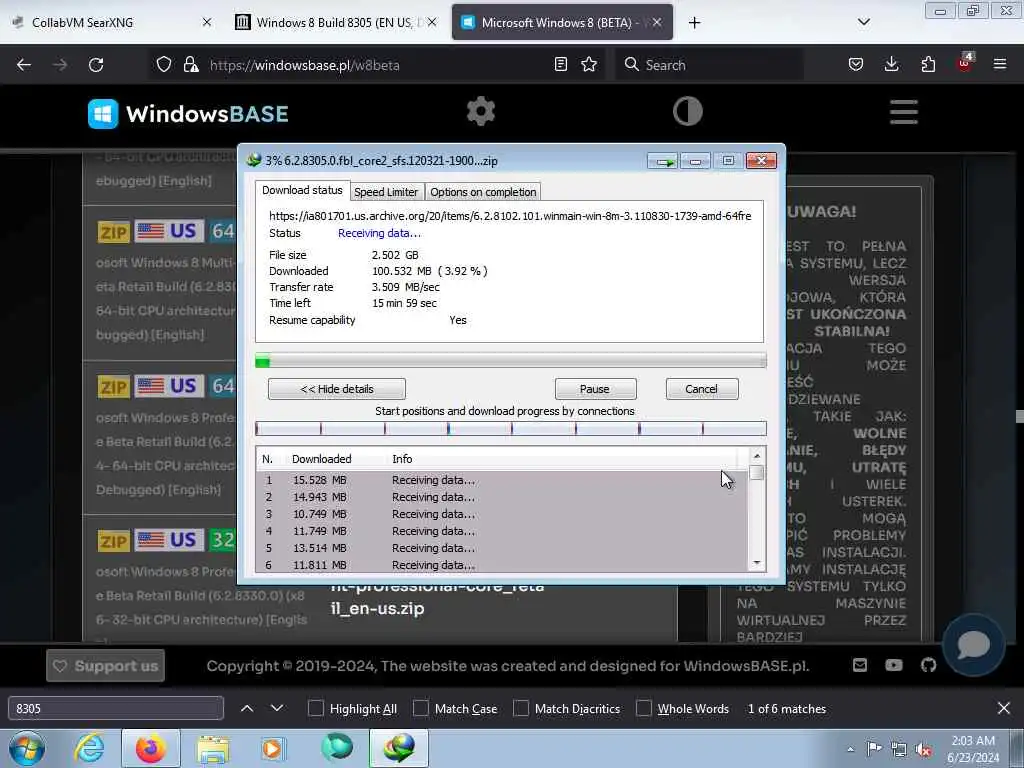The image size is (1024, 768).
Task: Enable the Whole Words checkbox
Action: [644, 709]
